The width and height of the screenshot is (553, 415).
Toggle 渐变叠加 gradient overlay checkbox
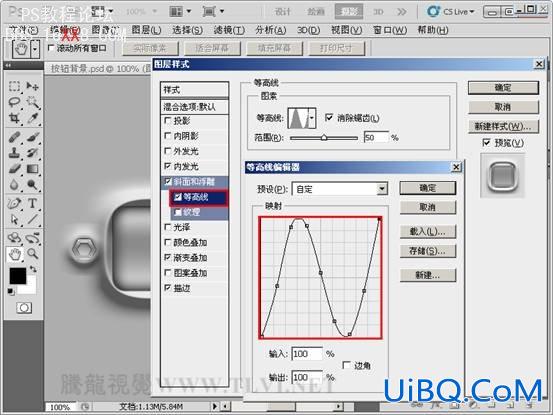coord(168,258)
